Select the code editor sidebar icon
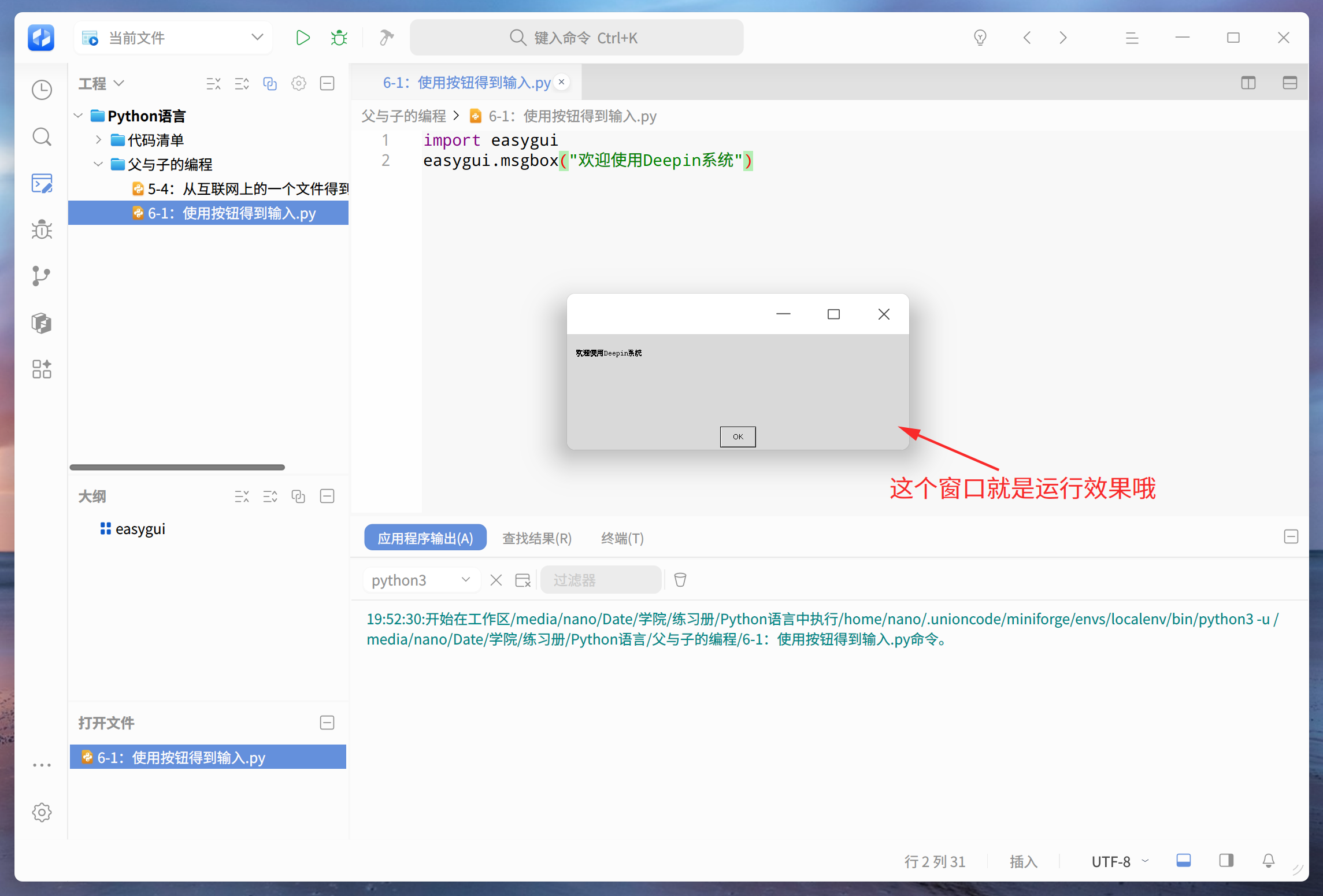Viewport: 1323px width, 896px height. [42, 183]
